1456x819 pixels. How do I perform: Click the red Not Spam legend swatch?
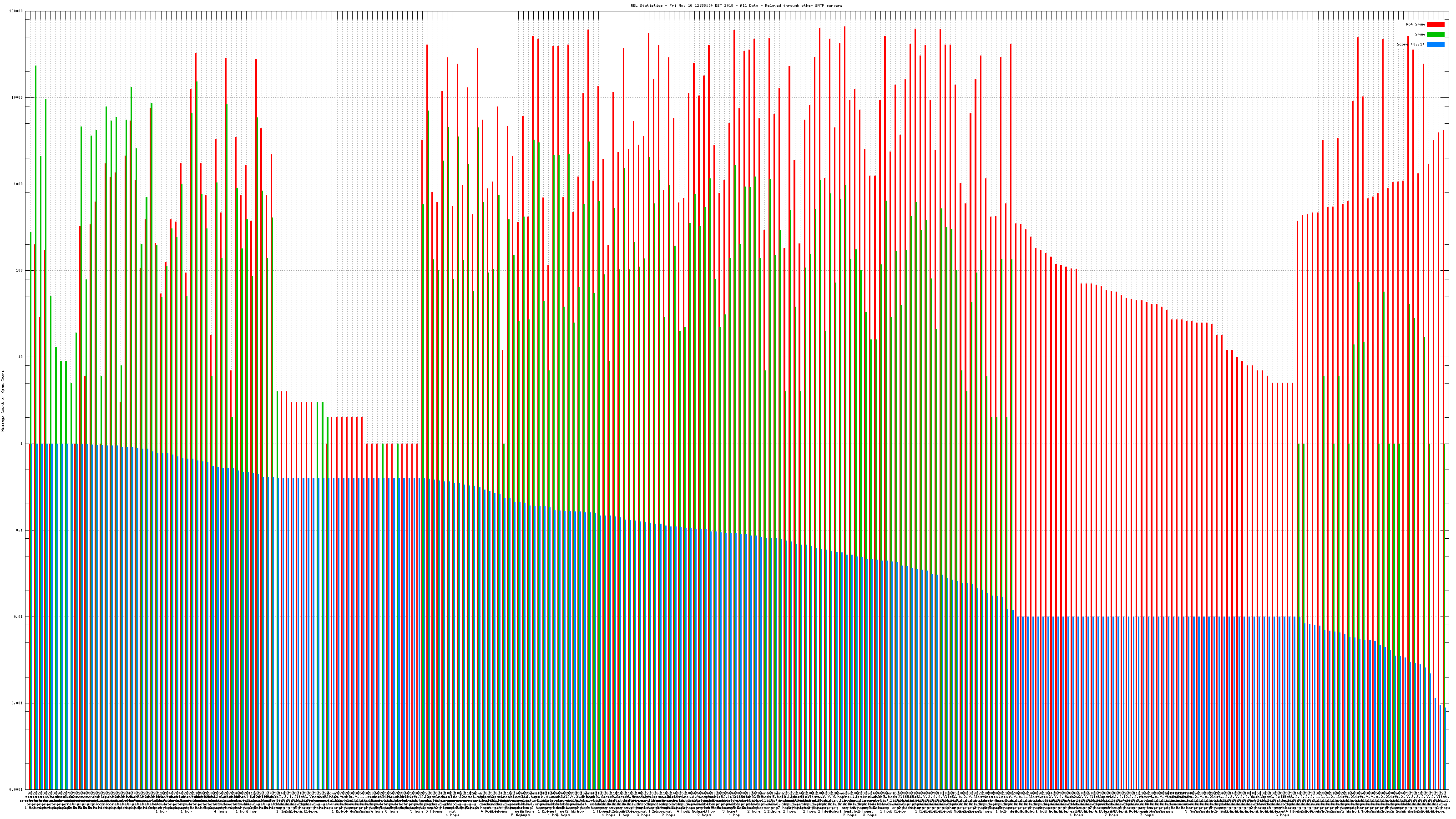coord(1435,24)
